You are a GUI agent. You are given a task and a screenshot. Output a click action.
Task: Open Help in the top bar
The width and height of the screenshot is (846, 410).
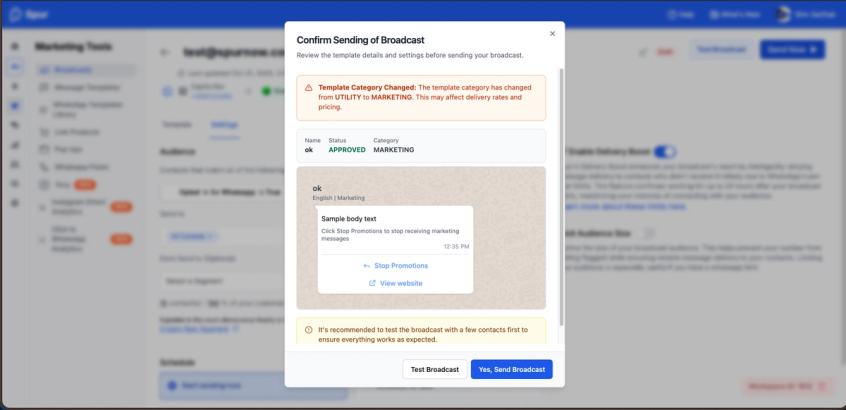tap(681, 15)
